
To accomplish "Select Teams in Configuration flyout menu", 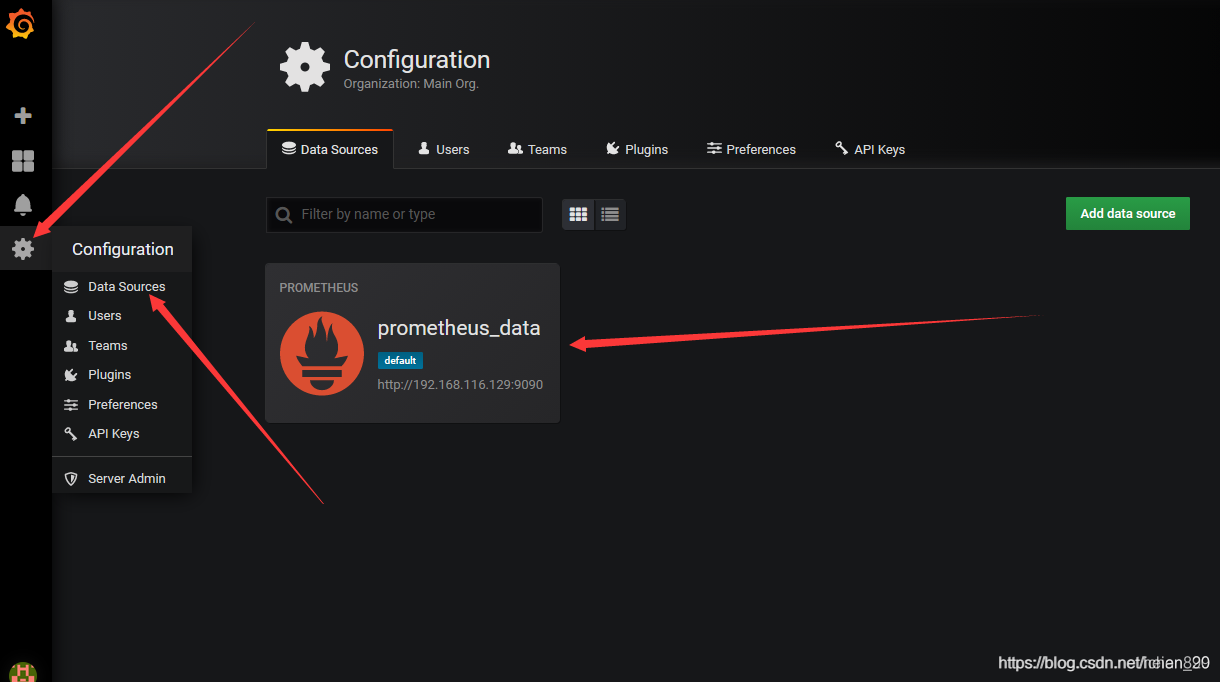I will pos(122,346).
